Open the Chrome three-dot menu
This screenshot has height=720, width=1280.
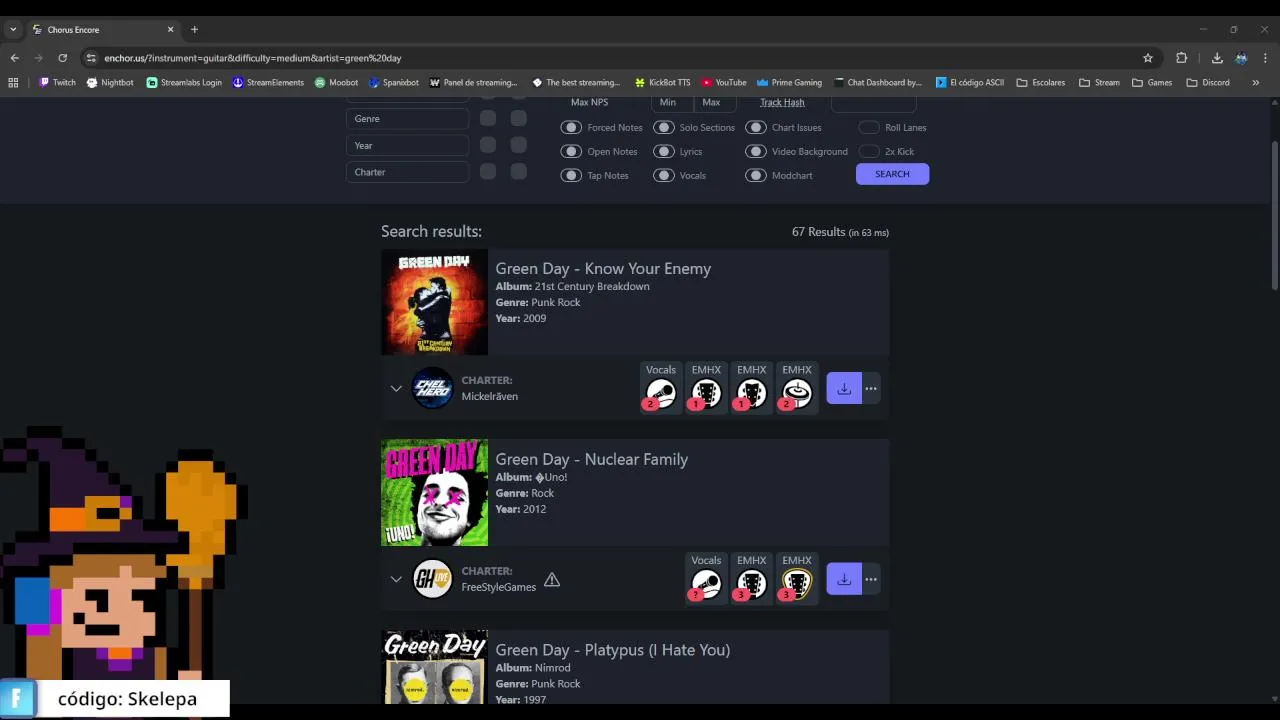click(1265, 58)
